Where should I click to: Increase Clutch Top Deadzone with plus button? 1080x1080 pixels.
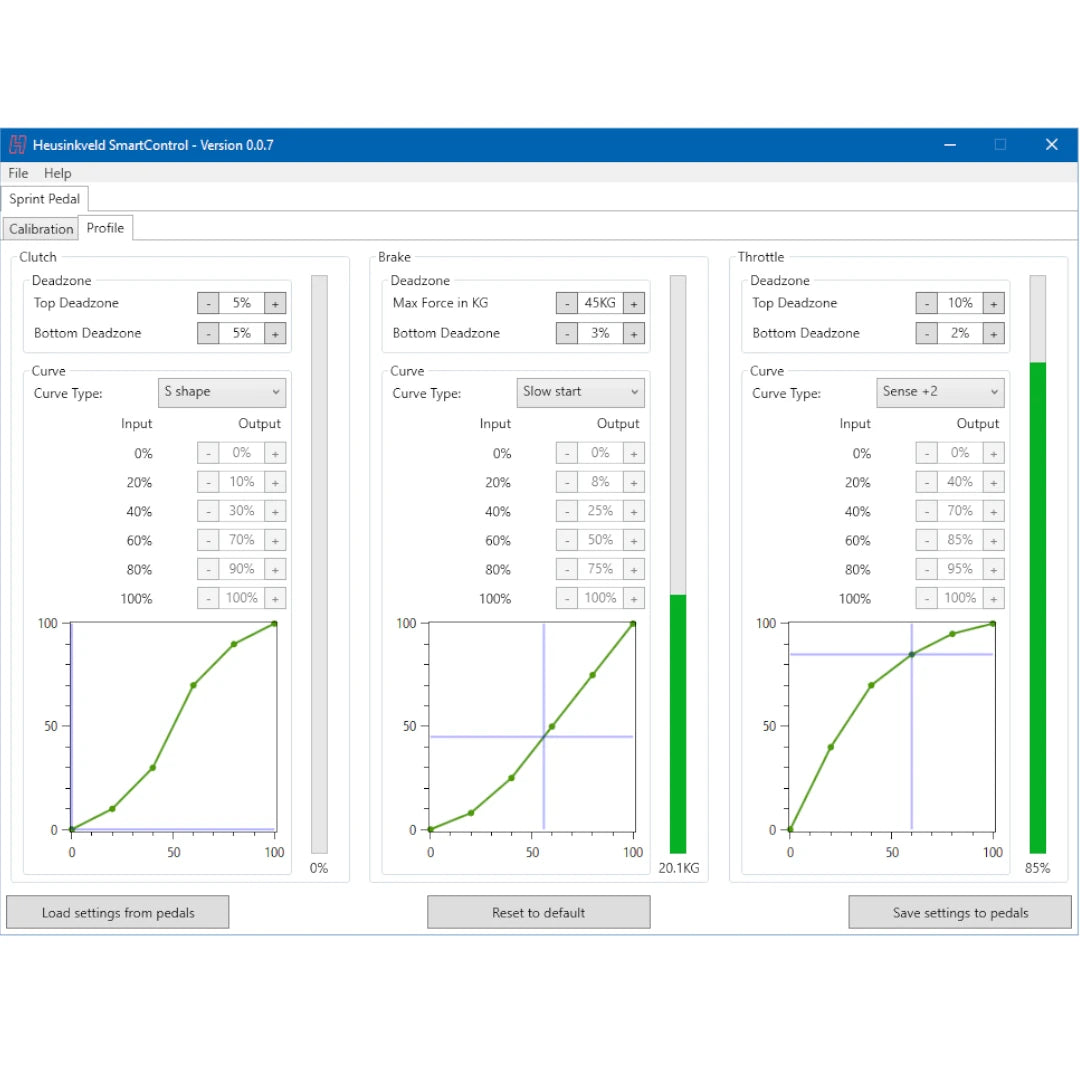(x=275, y=304)
